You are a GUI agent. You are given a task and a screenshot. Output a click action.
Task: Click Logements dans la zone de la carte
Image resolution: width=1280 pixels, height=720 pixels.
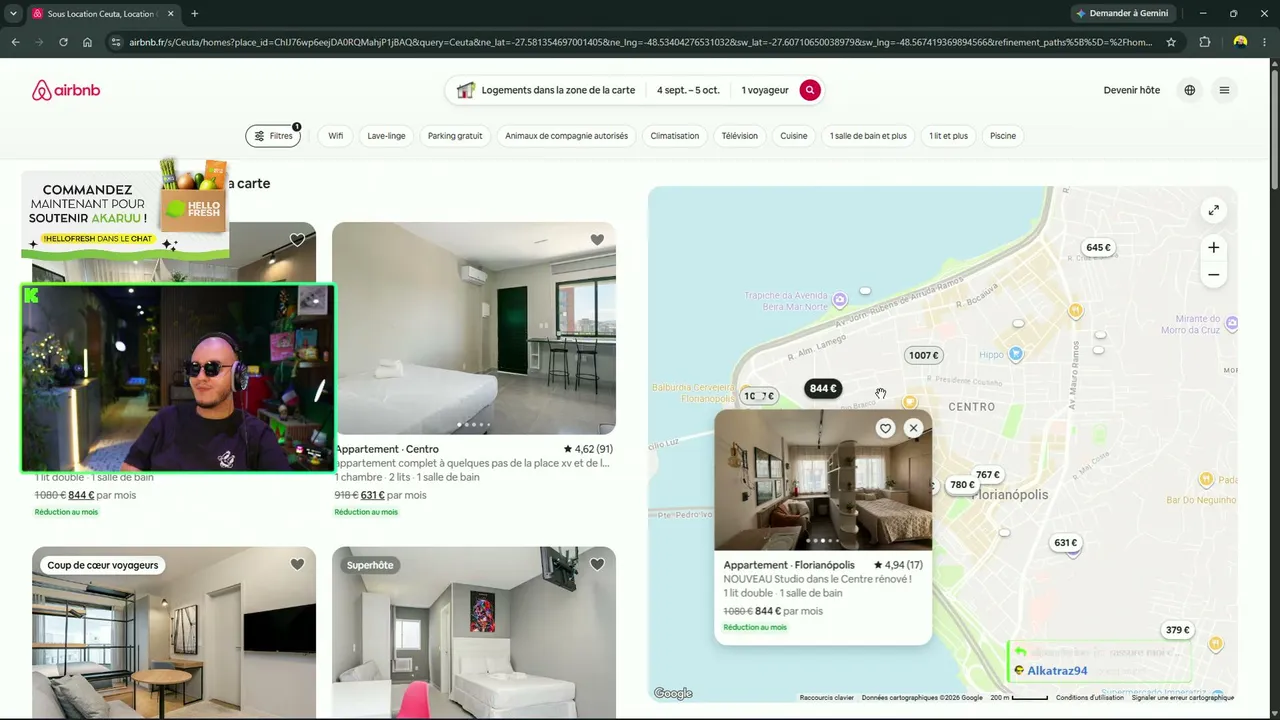coord(546,90)
